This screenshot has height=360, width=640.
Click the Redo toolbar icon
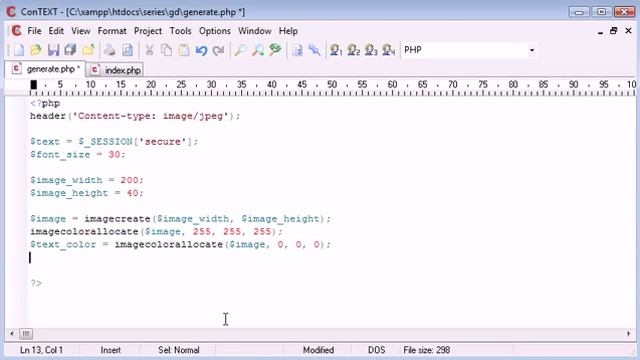219,50
